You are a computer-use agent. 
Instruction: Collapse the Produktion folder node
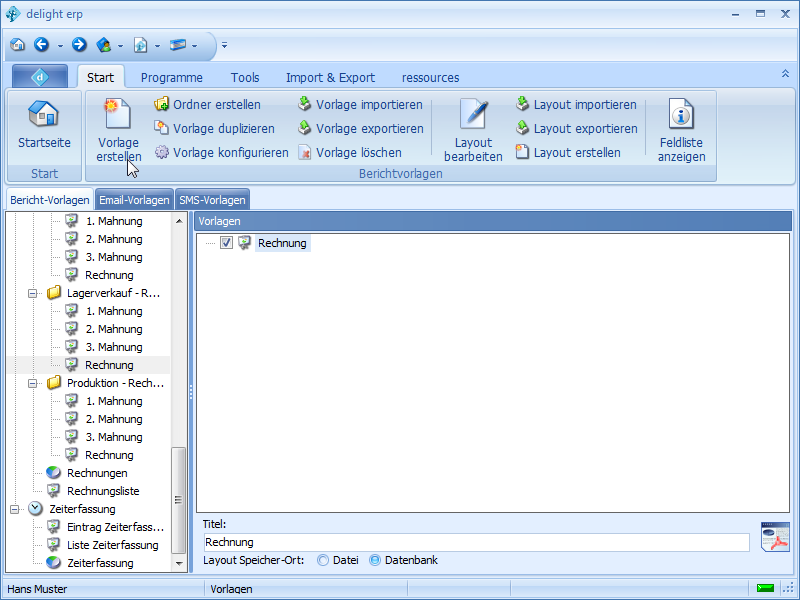point(32,383)
